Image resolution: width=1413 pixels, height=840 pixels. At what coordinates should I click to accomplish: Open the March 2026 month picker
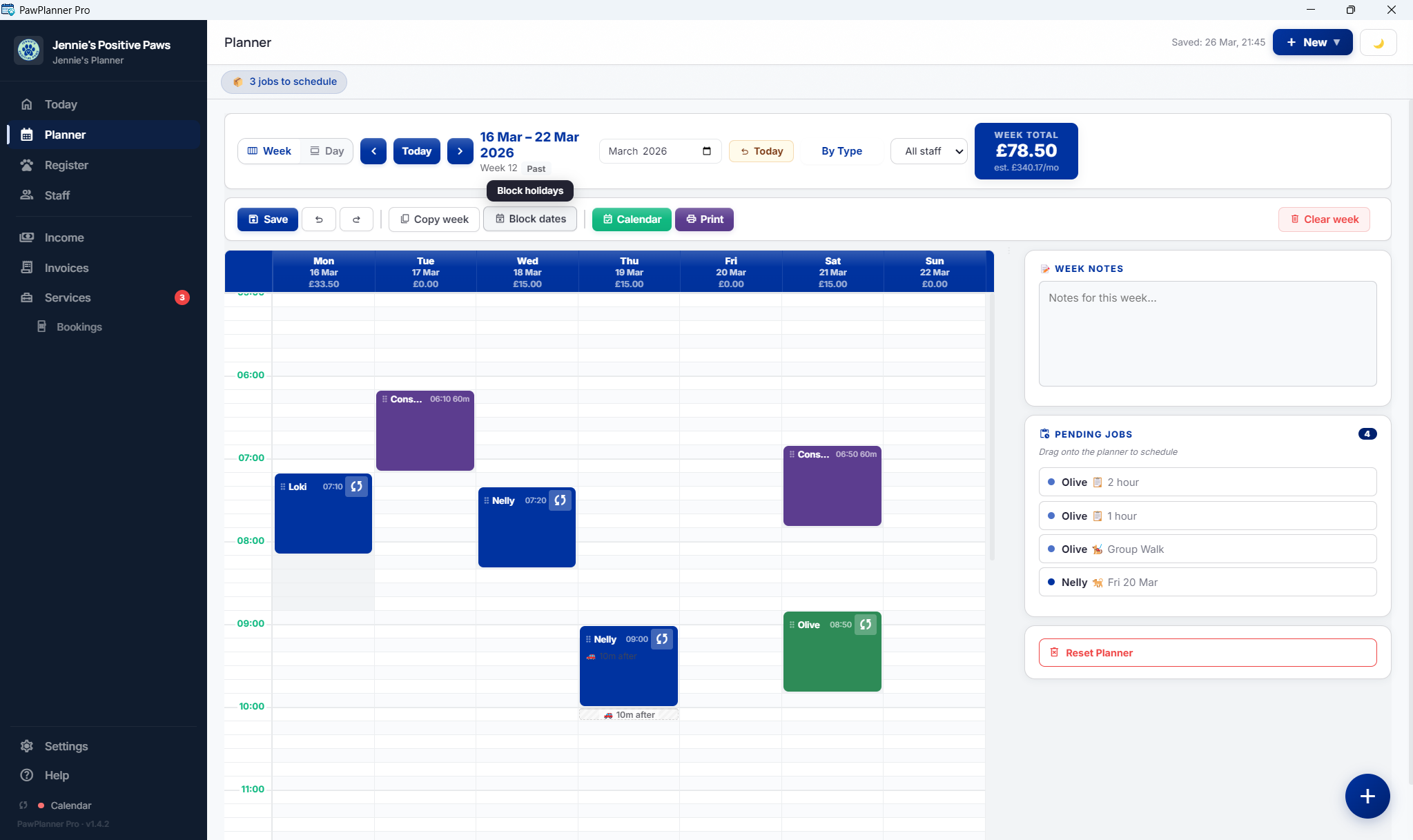(708, 150)
